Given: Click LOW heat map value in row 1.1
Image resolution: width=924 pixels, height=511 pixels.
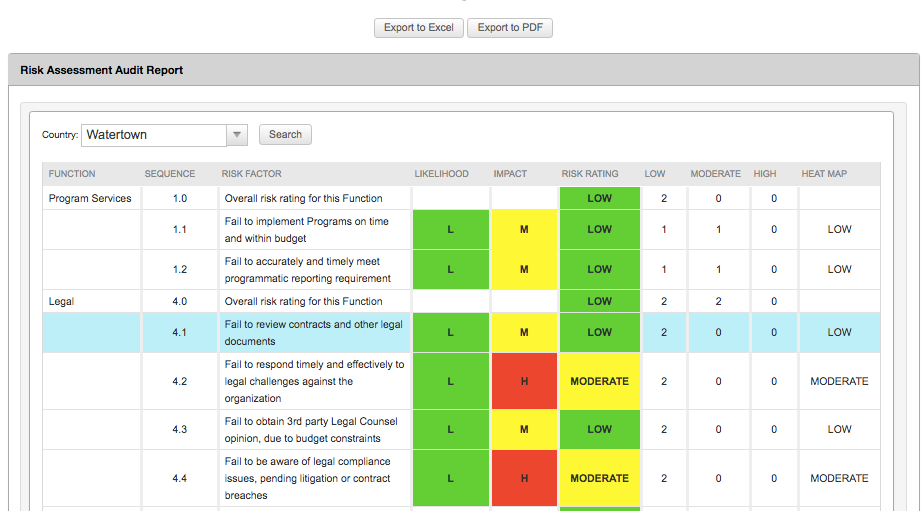Looking at the screenshot, I should 839,229.
